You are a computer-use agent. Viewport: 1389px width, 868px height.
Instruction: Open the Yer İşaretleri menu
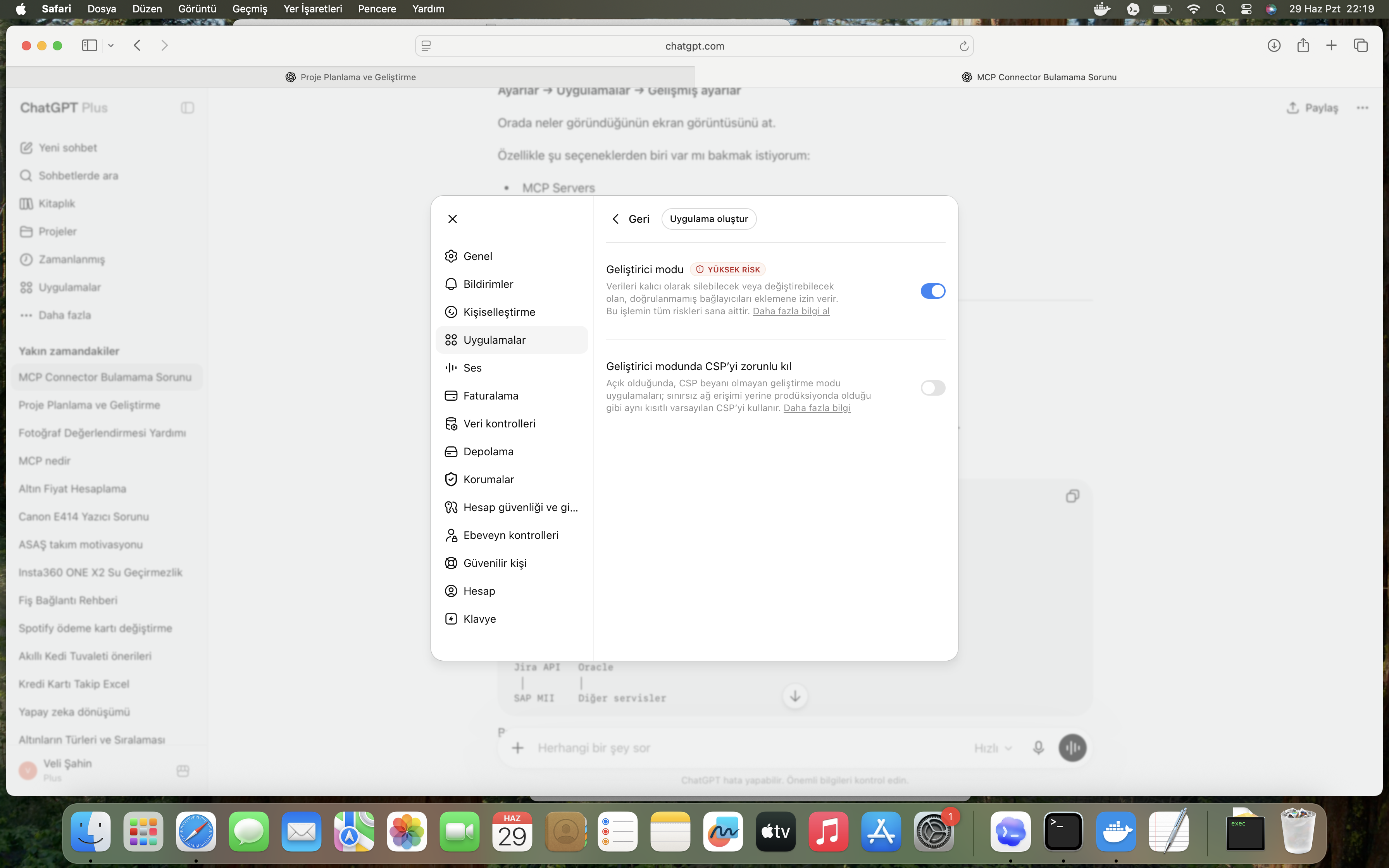tap(312, 9)
